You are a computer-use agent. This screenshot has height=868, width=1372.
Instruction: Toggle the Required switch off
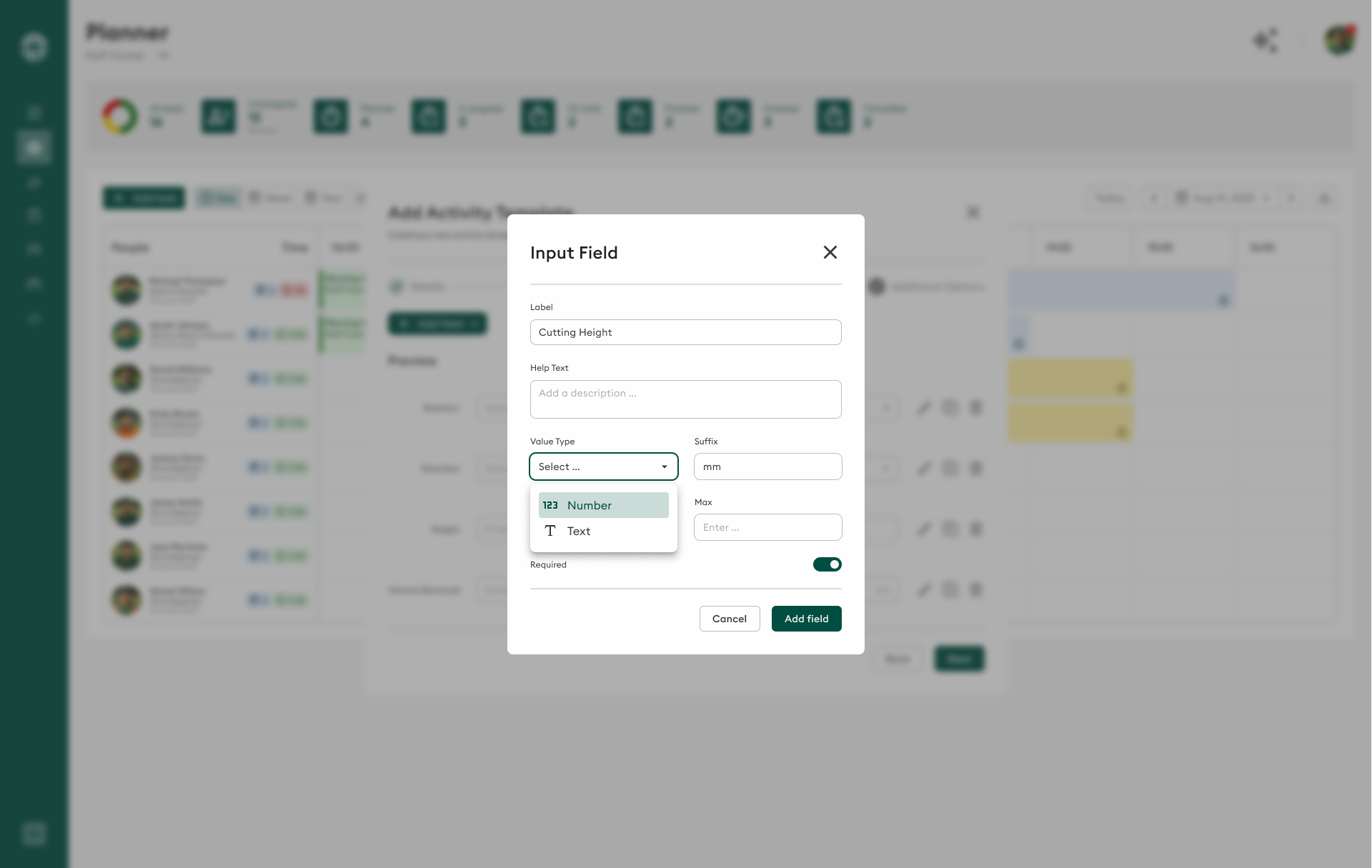(x=827, y=564)
